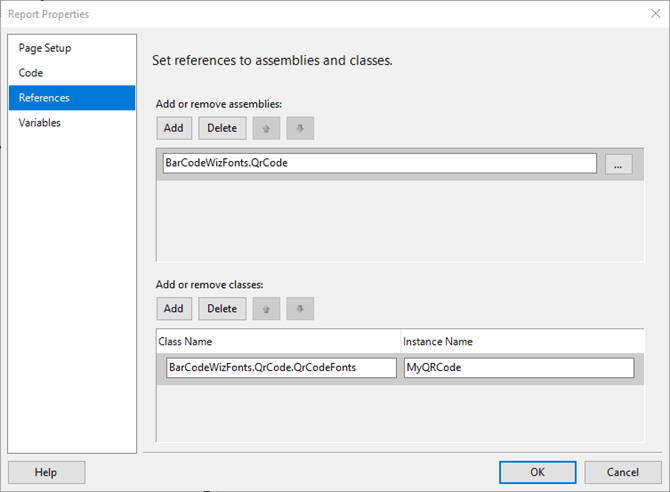The image size is (670, 492).
Task: Select the References section
Action: [72, 97]
